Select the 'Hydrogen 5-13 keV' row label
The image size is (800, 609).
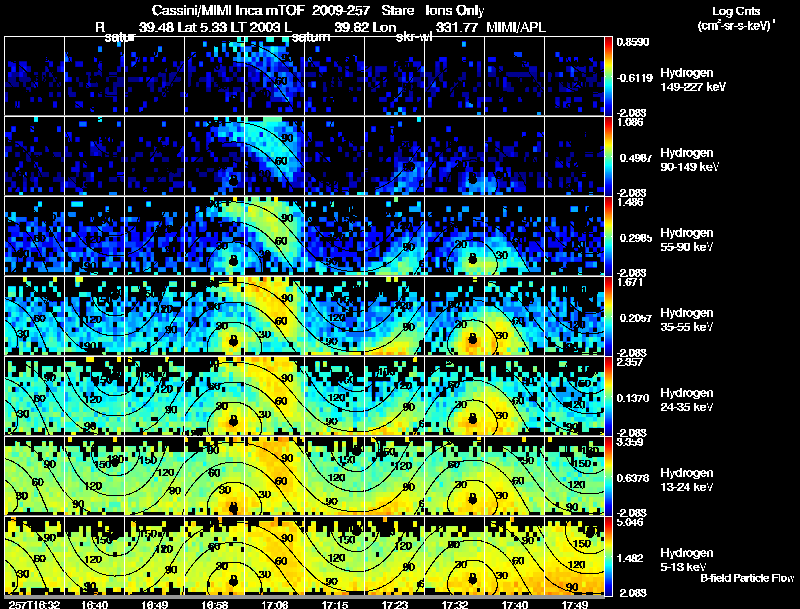(687, 560)
